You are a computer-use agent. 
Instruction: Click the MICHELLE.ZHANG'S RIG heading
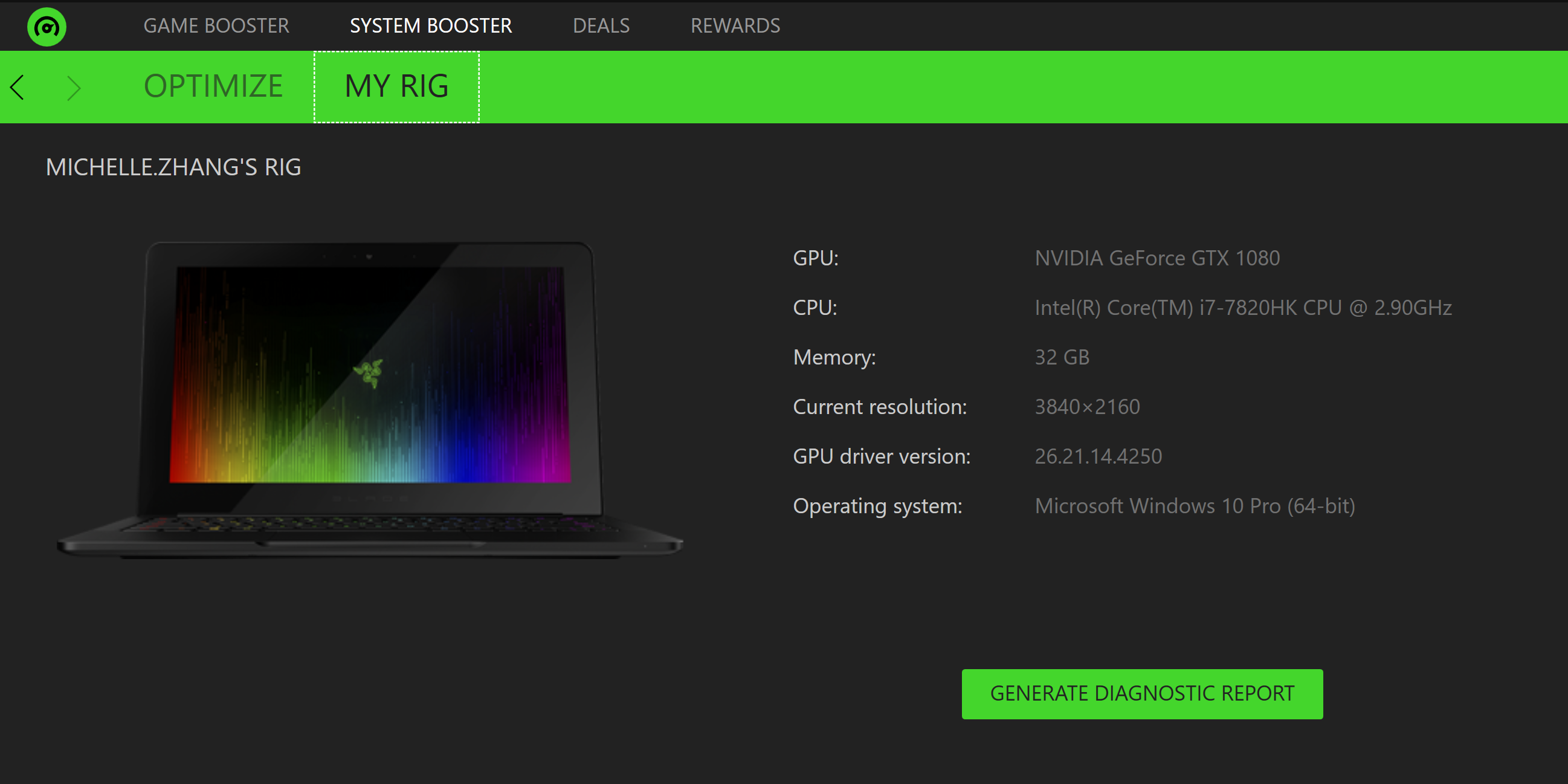pyautogui.click(x=173, y=167)
